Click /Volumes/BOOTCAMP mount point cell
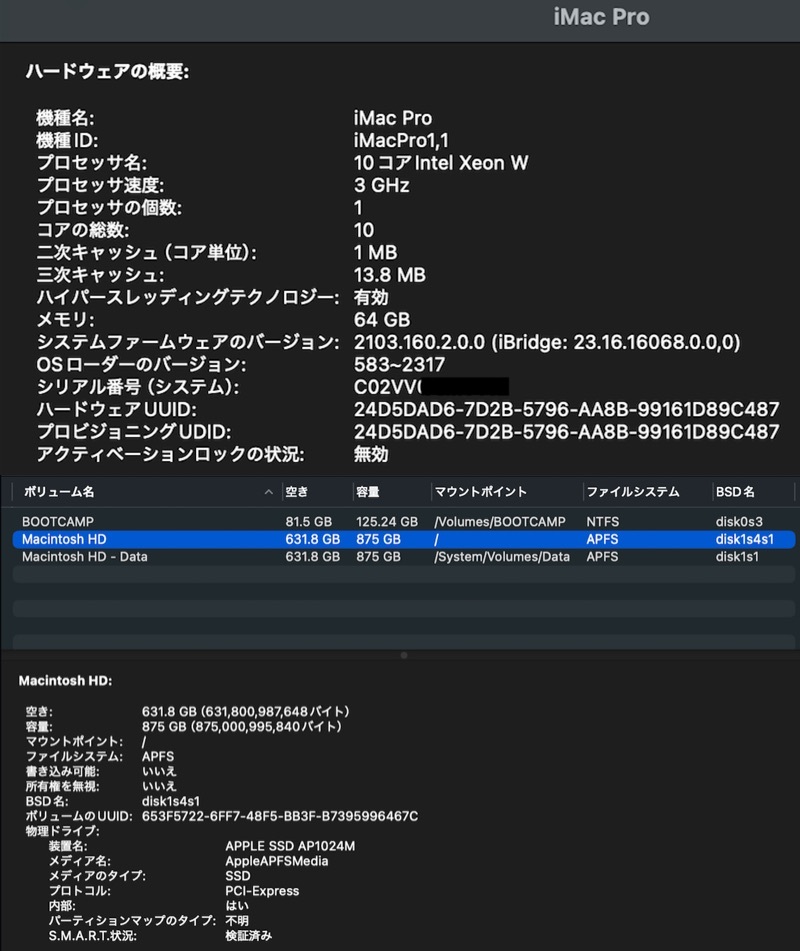This screenshot has height=951, width=800. 500,522
